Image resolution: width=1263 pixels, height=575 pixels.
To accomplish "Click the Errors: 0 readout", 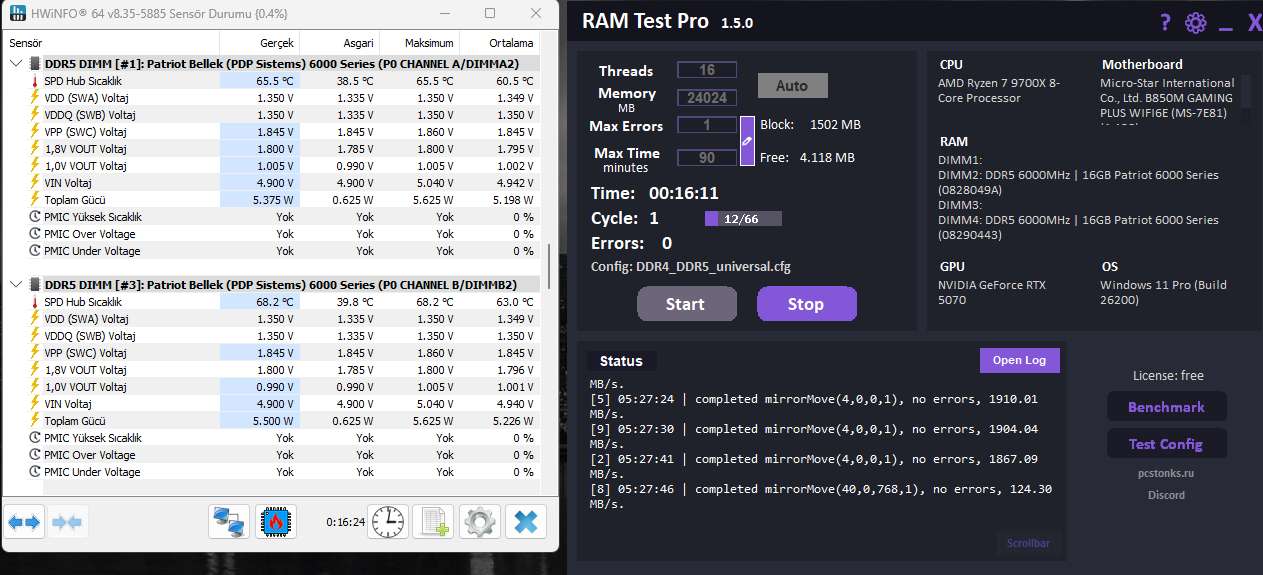I will [631, 243].
